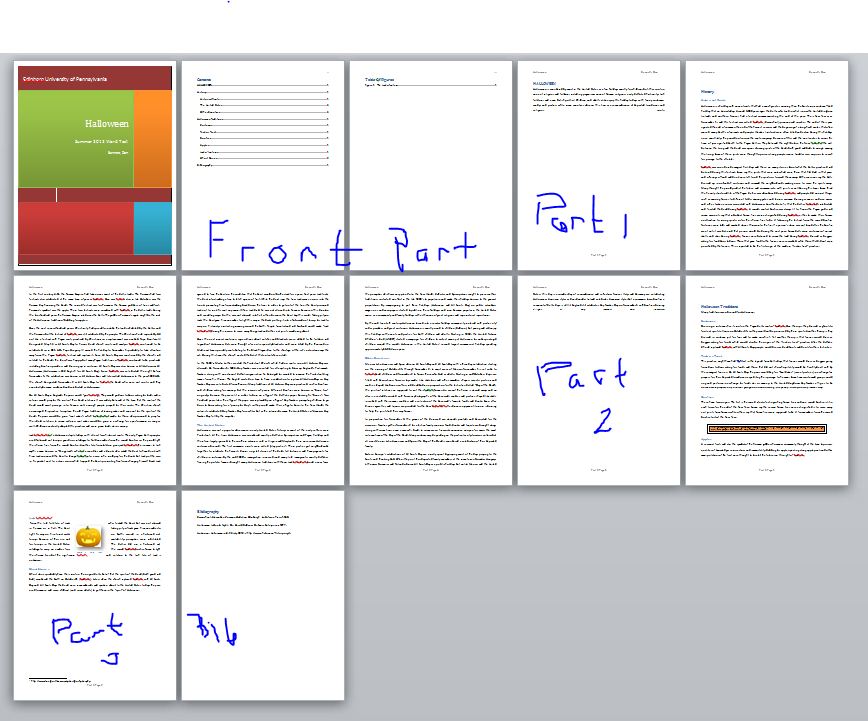This screenshot has height=721, width=868.
Task: Click the orange rectangle on cover page
Action: 152,138
